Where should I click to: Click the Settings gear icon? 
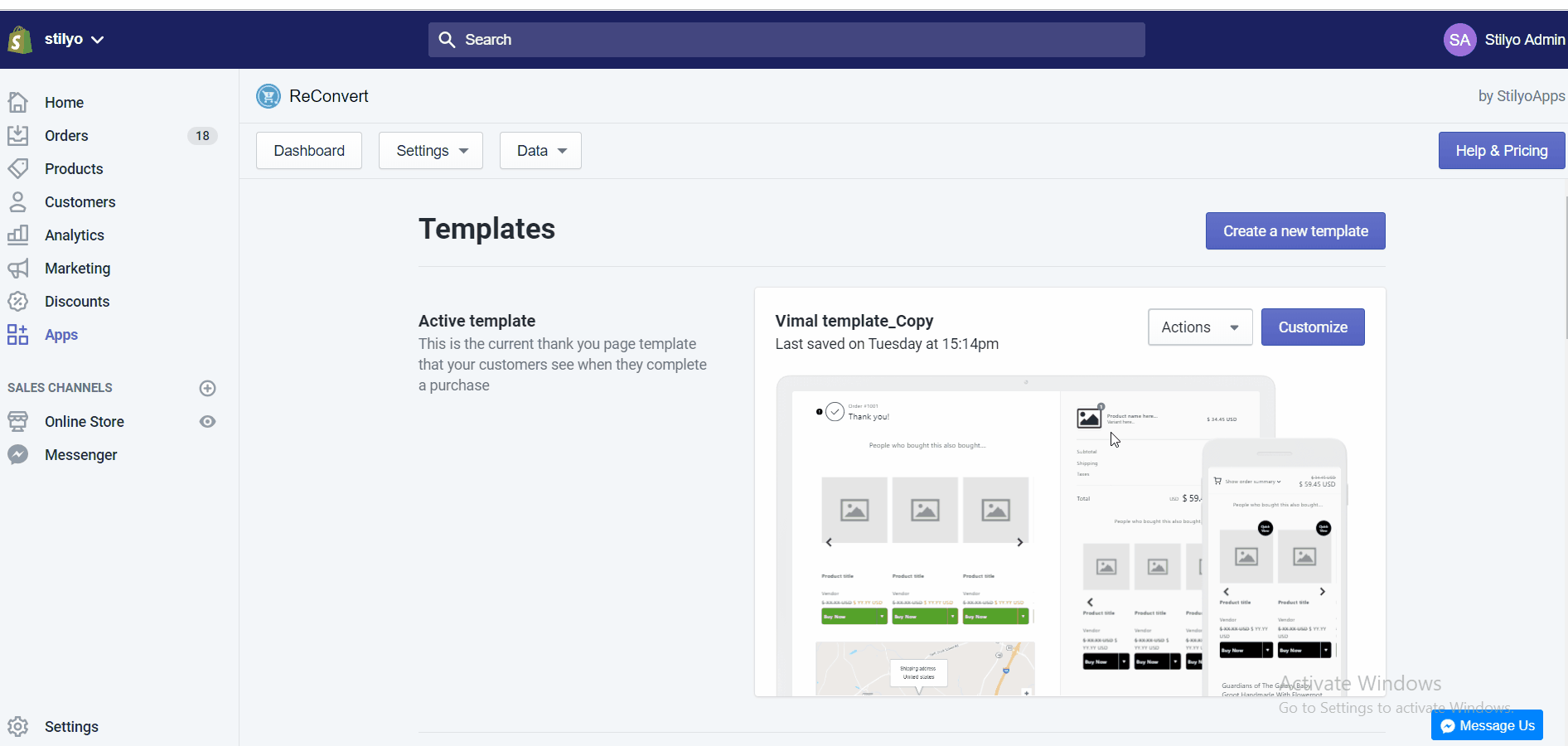pos(18,727)
